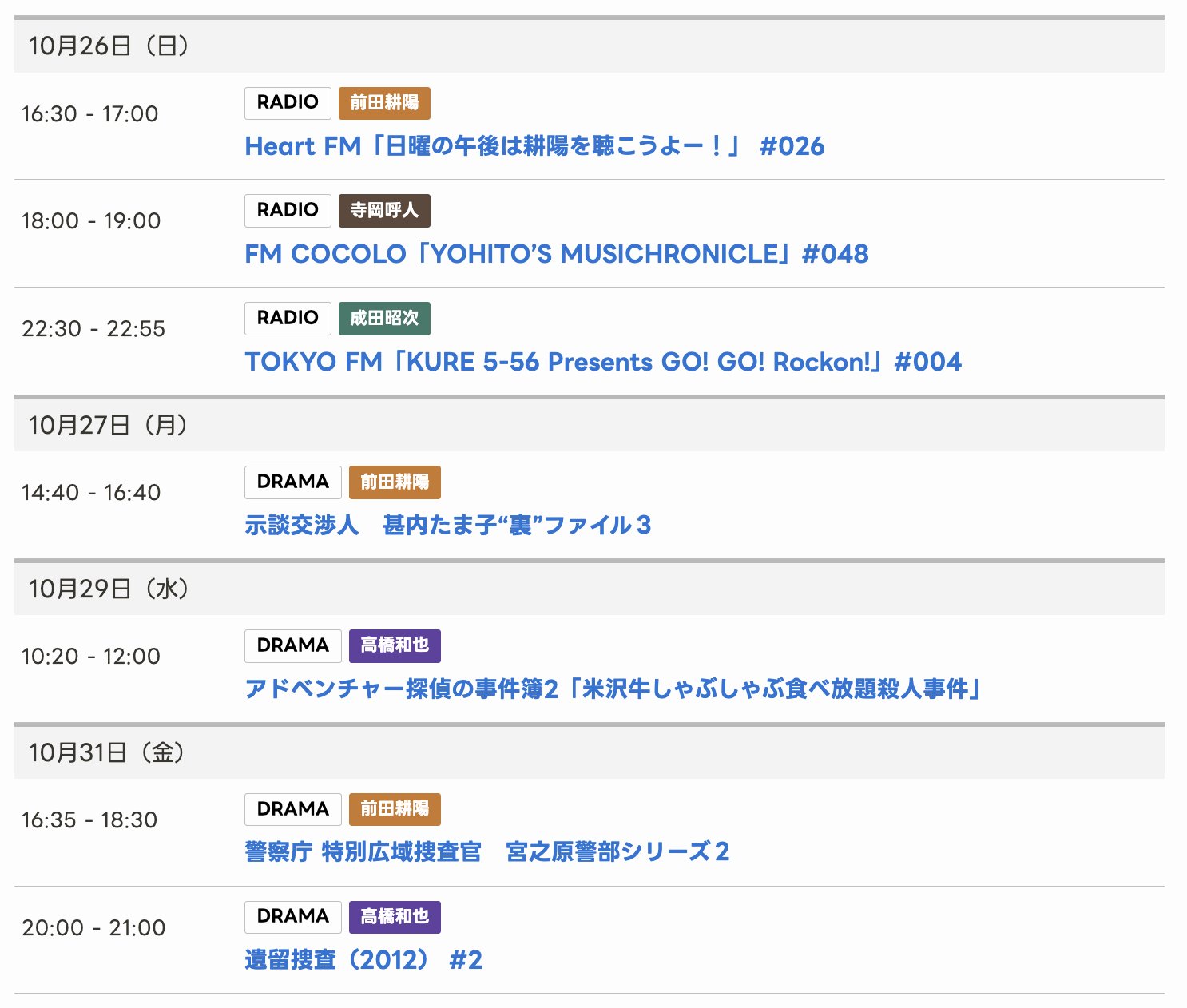Click 前田耕陽 tag on Heart FM entry

384,103
